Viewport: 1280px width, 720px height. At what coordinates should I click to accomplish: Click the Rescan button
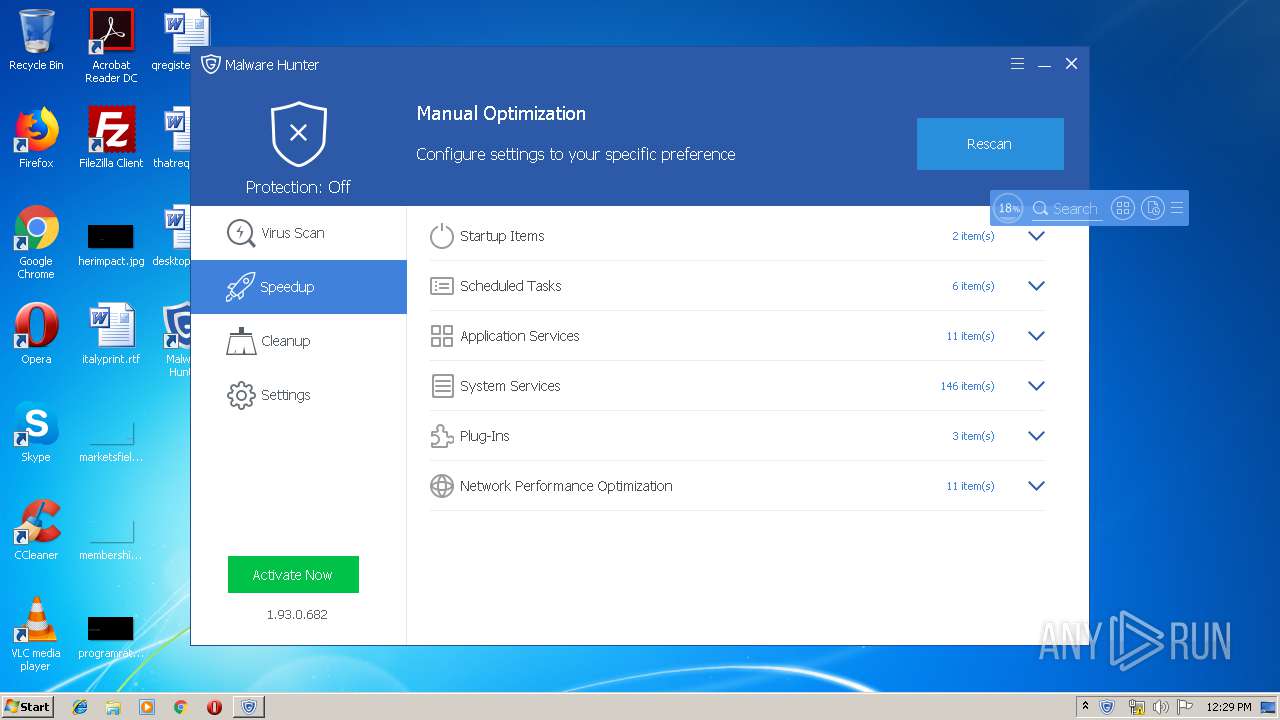click(x=990, y=144)
